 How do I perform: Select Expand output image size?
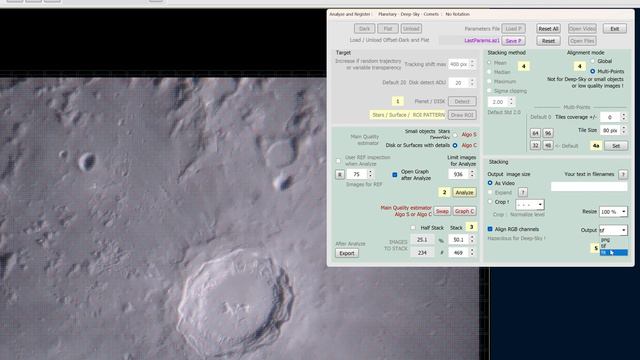[x=490, y=192]
